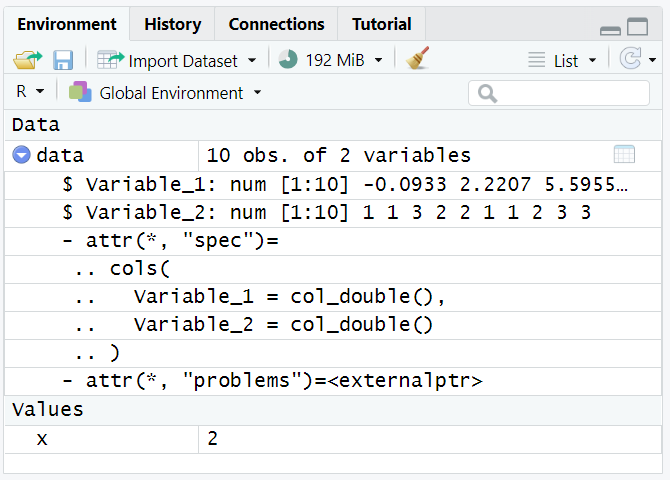Screen dimensions: 670x480
Task: Minimize the Environment pane
Action: [610, 28]
